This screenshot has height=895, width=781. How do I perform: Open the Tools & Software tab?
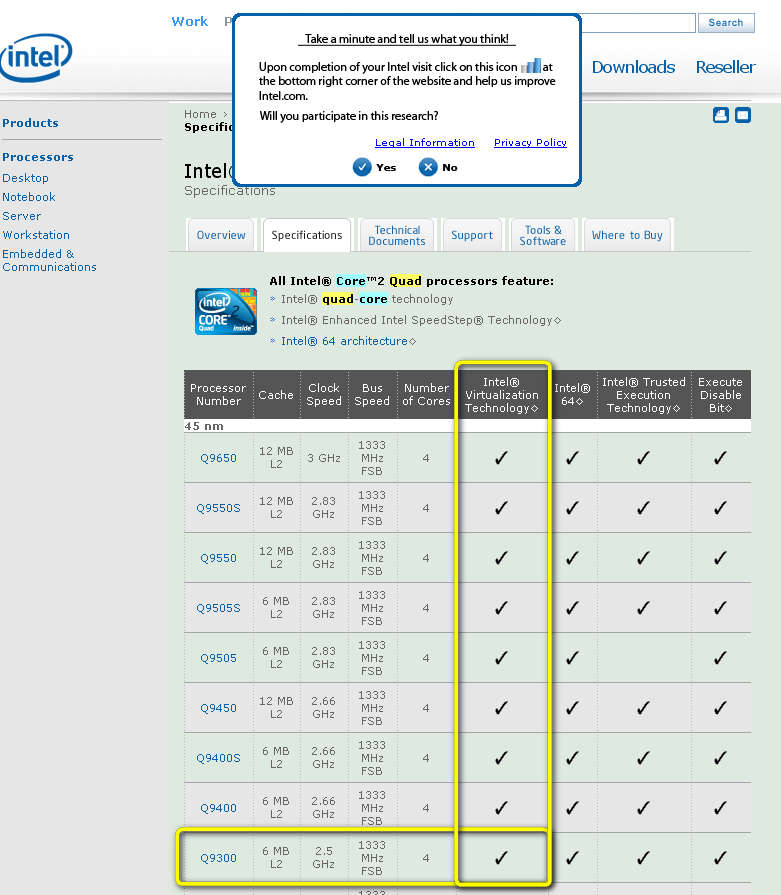coord(542,235)
